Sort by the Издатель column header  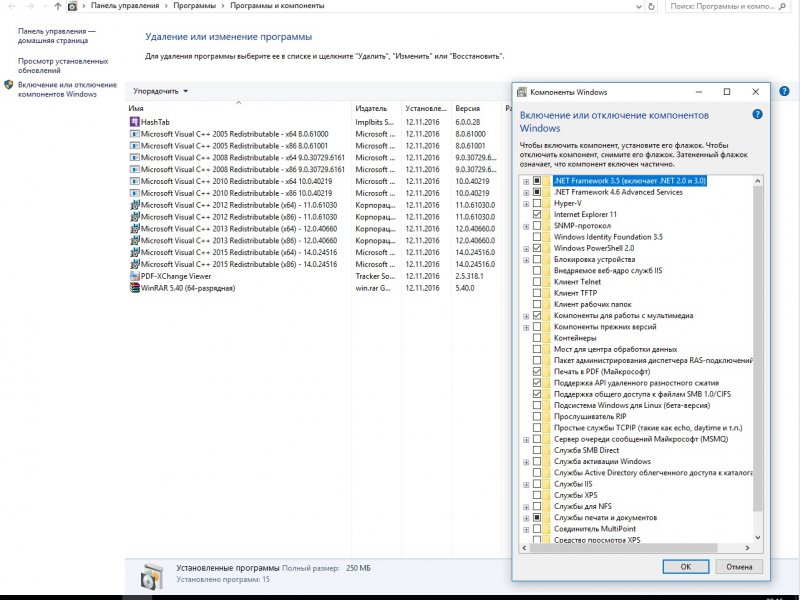click(377, 108)
